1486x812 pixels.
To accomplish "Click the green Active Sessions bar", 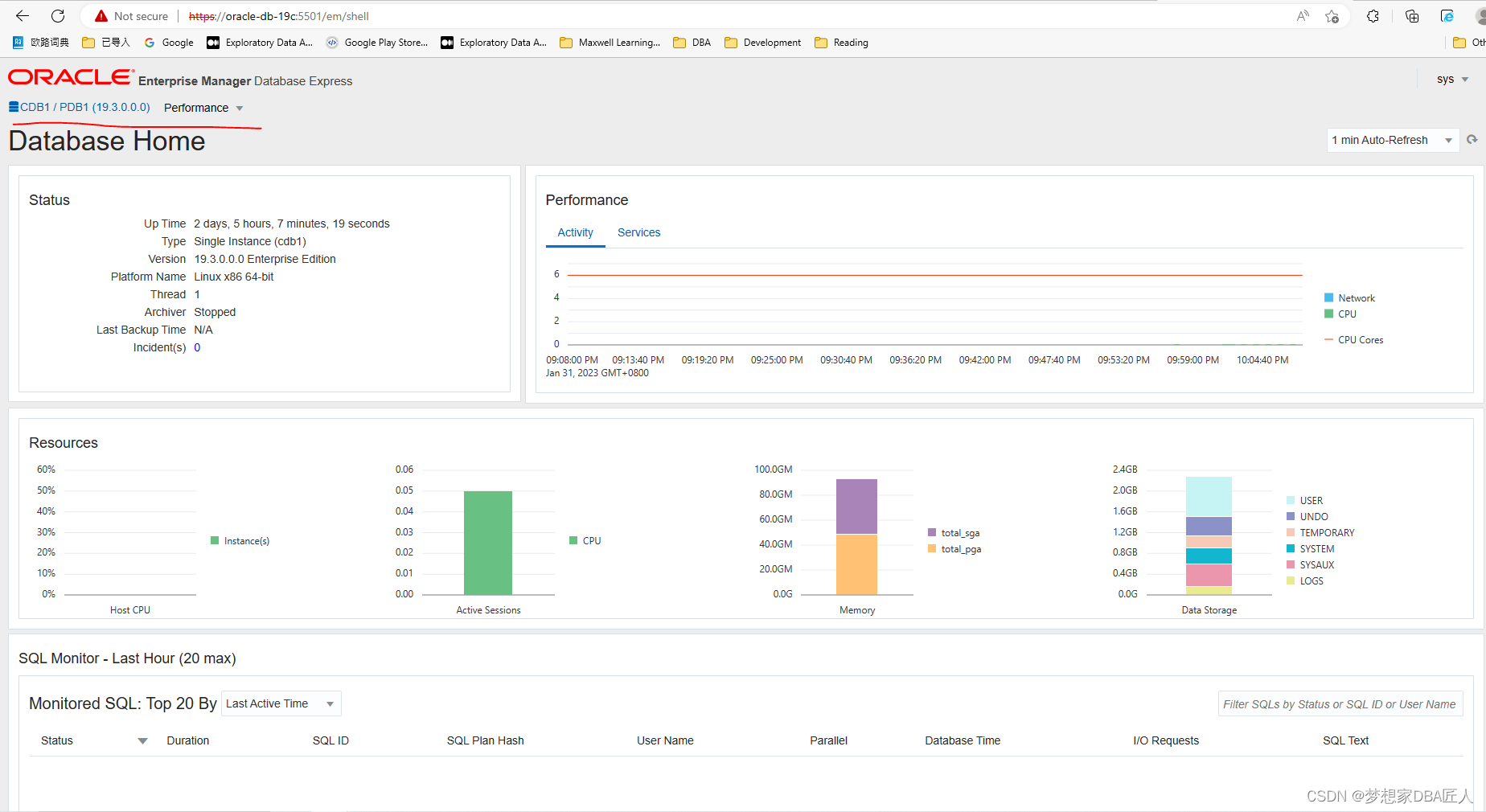I will coord(488,543).
